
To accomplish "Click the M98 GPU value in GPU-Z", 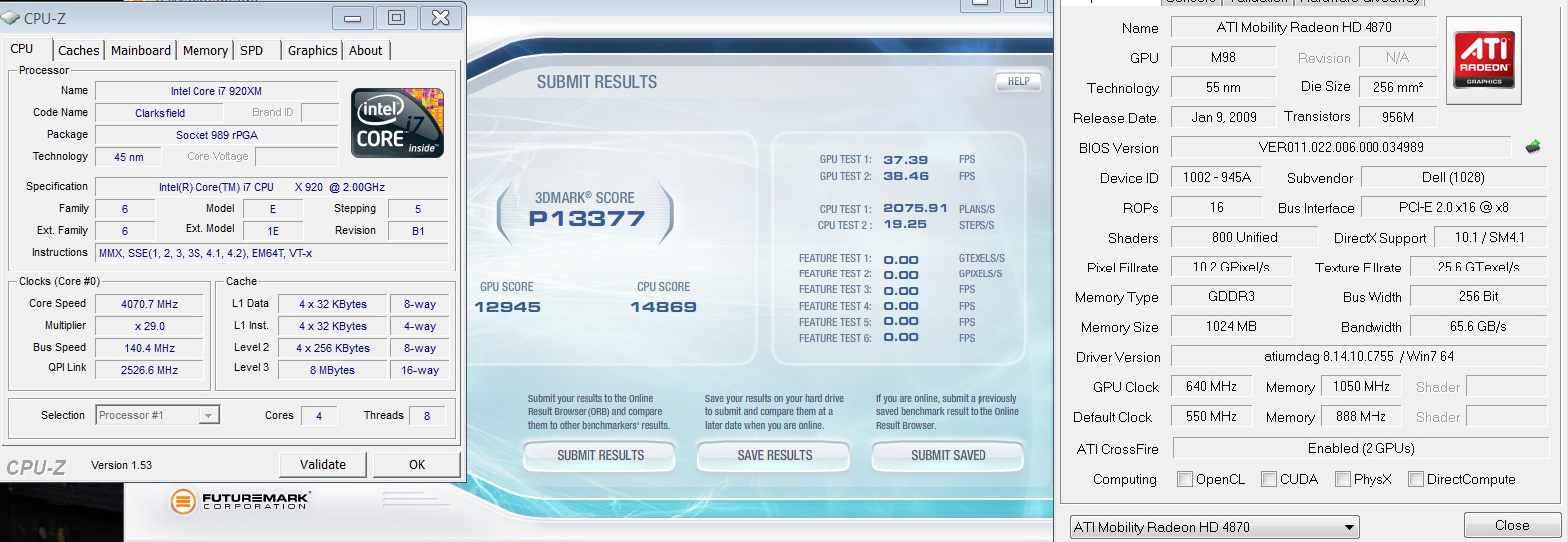I will 1223,58.
